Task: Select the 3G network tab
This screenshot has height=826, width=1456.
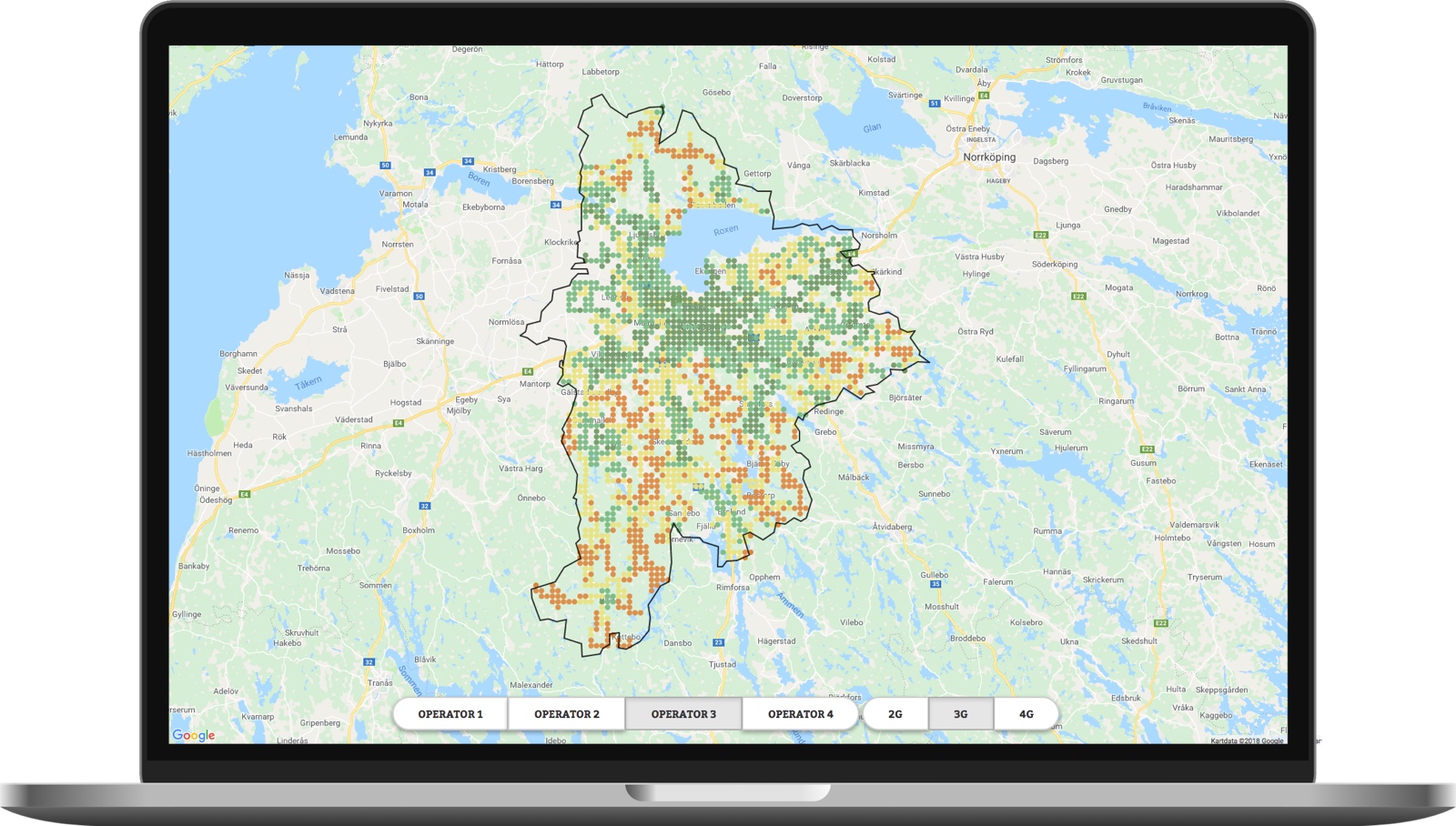Action: (961, 714)
